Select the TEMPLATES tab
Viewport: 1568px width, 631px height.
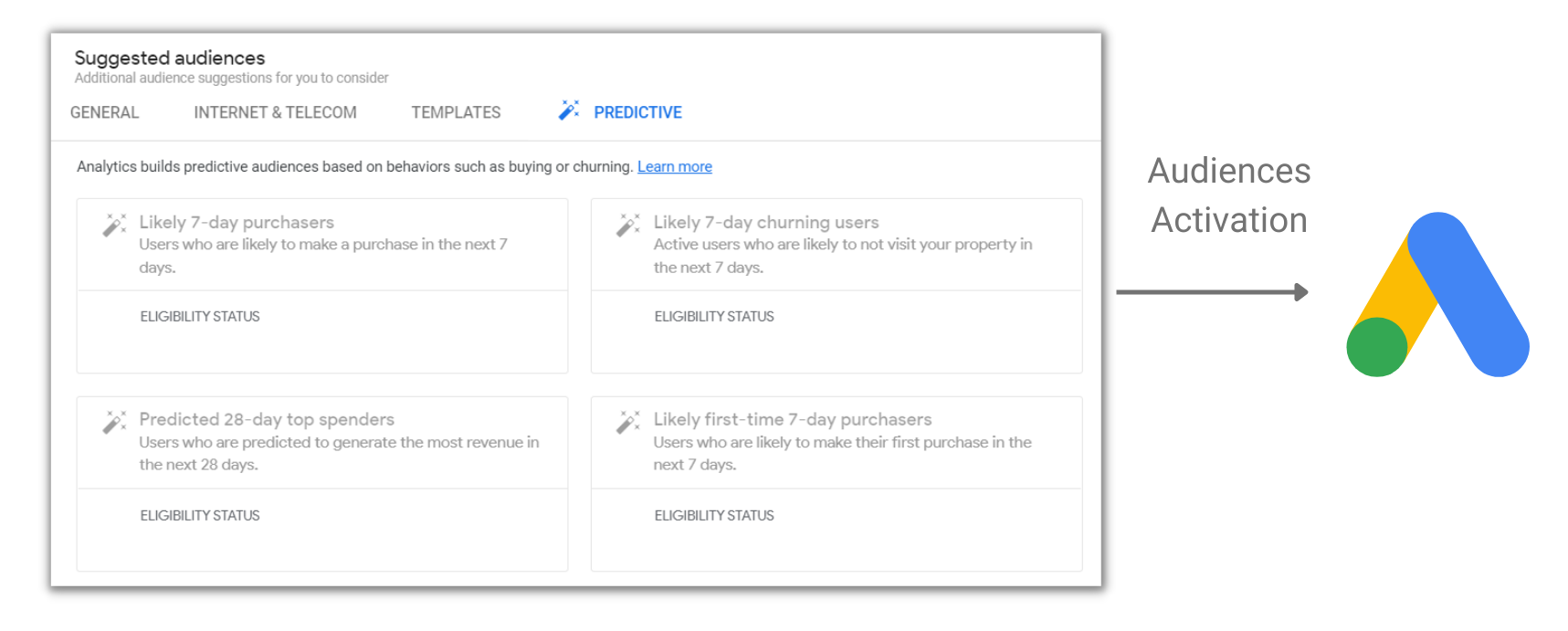(456, 112)
